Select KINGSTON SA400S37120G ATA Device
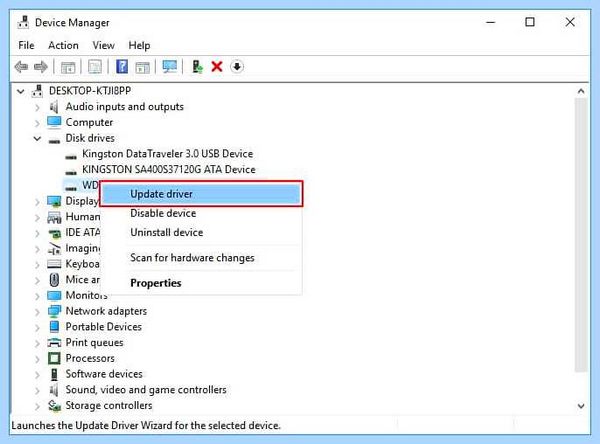 pyautogui.click(x=169, y=170)
